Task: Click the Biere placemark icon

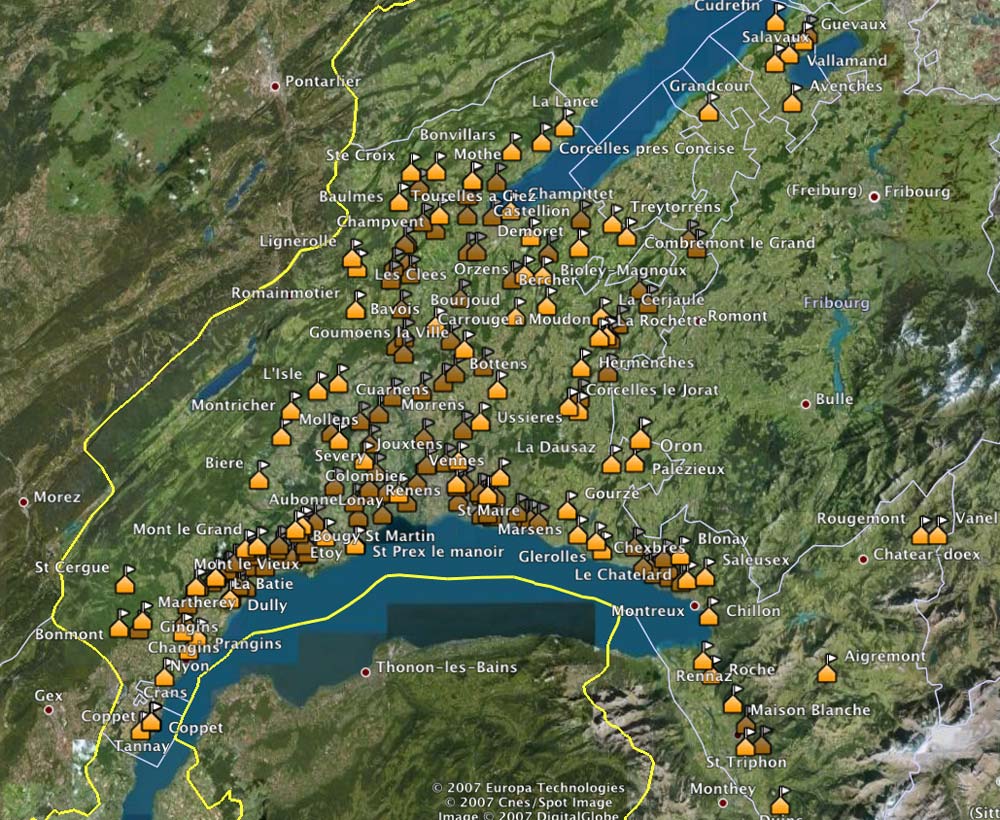Action: coord(259,478)
